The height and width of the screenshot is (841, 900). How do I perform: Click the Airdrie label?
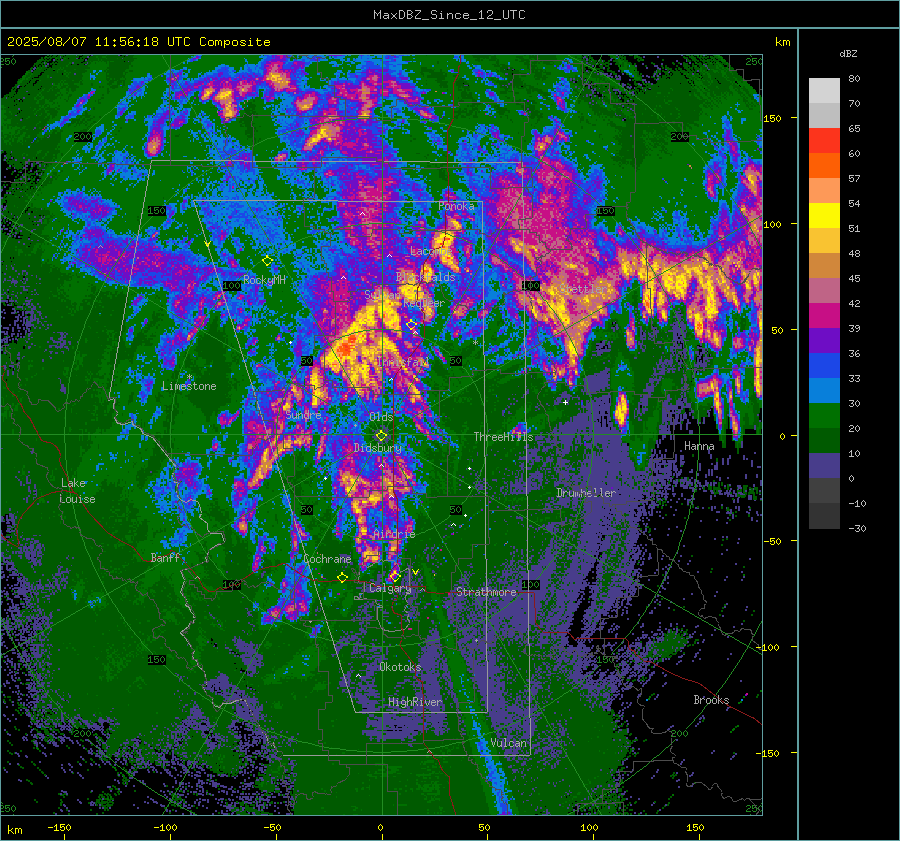pos(394,534)
